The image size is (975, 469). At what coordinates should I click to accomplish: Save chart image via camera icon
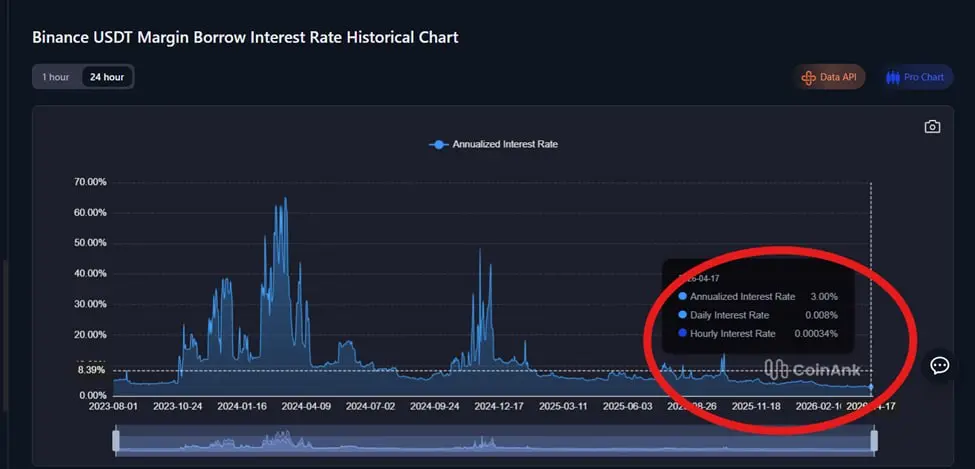(x=932, y=127)
